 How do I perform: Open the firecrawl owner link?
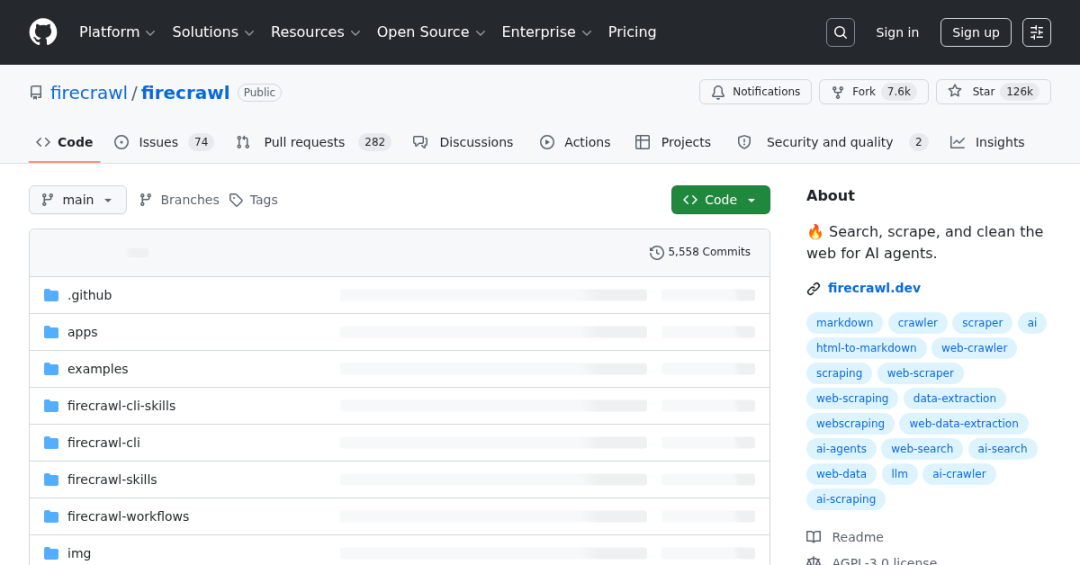click(x=89, y=92)
